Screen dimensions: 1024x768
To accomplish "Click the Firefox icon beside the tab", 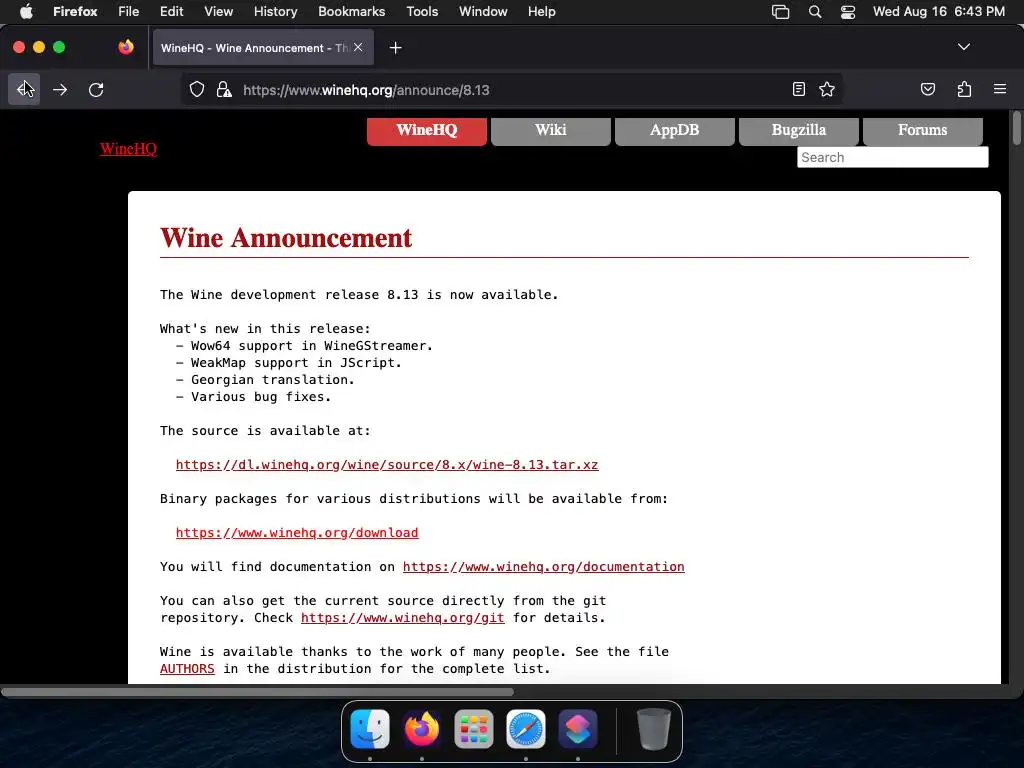I will pos(126,47).
